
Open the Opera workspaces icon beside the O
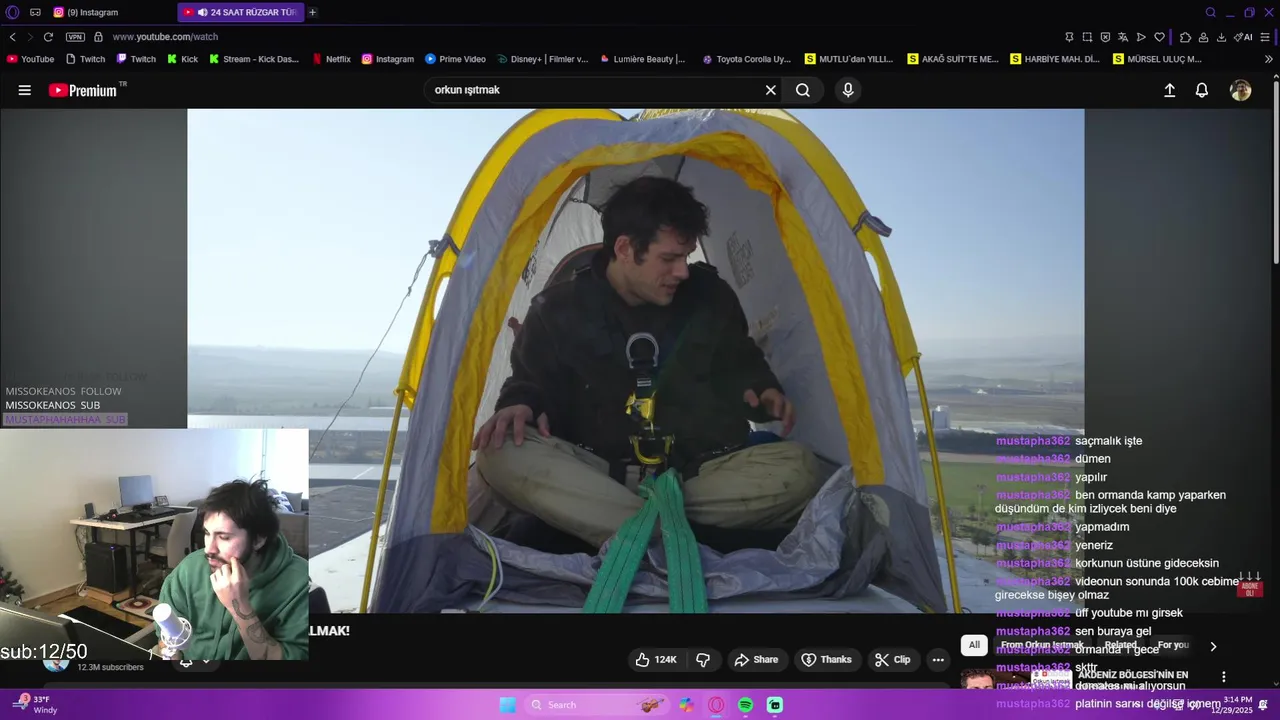click(35, 12)
